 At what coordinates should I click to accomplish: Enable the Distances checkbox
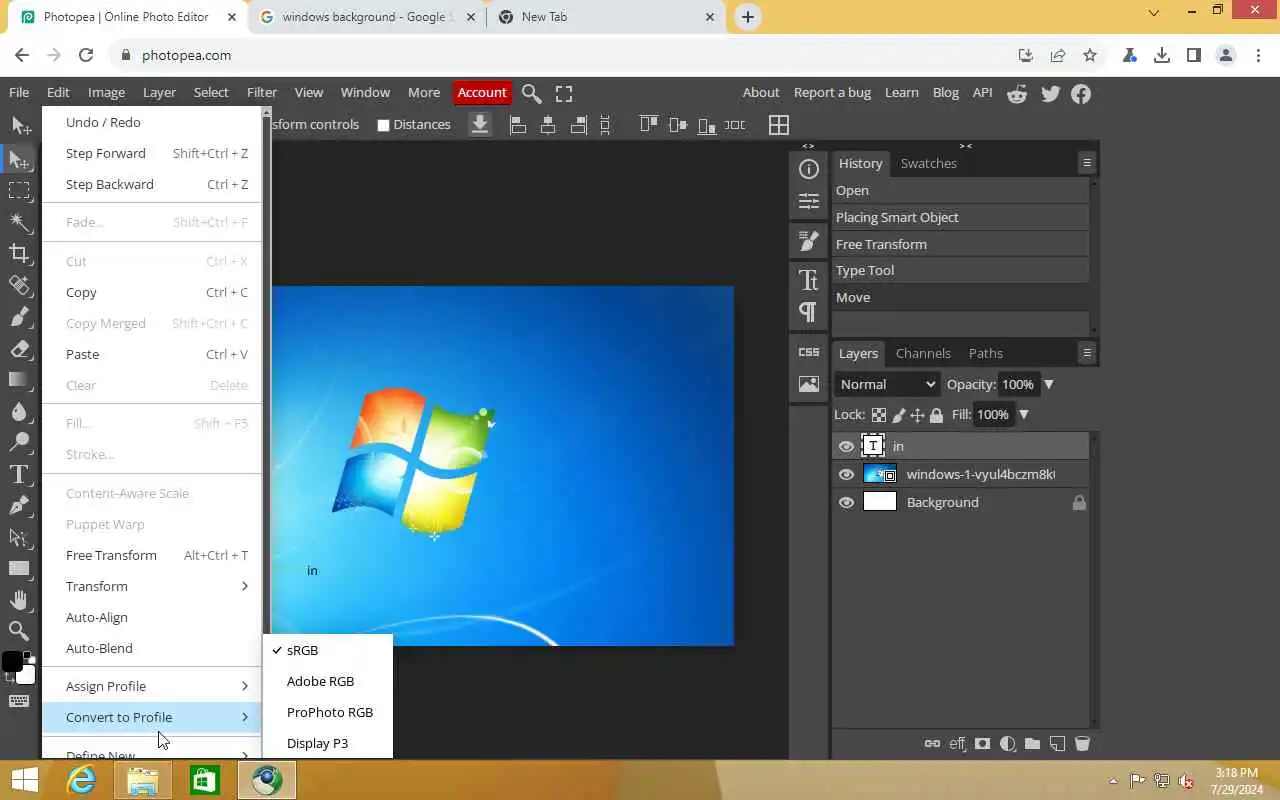tap(383, 125)
